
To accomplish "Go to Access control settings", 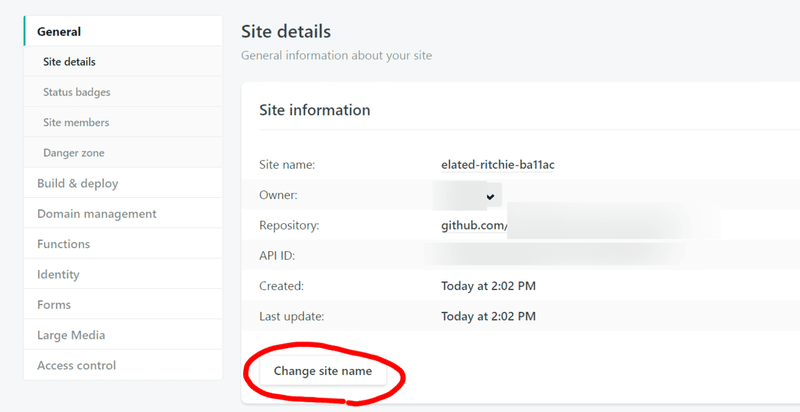I will pyautogui.click(x=76, y=365).
